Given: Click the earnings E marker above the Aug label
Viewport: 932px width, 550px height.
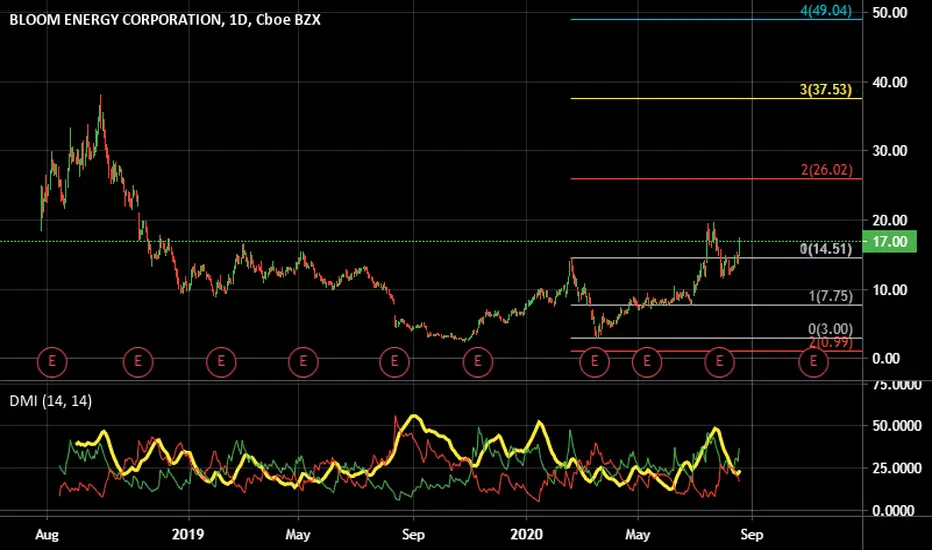Looking at the screenshot, I should pos(52,361).
